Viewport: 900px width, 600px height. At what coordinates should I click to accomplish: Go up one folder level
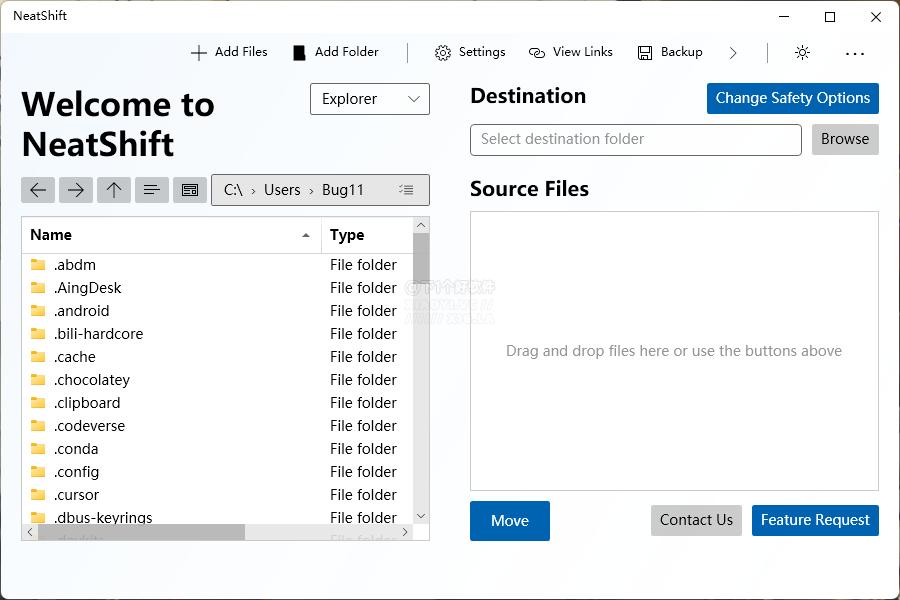(114, 190)
